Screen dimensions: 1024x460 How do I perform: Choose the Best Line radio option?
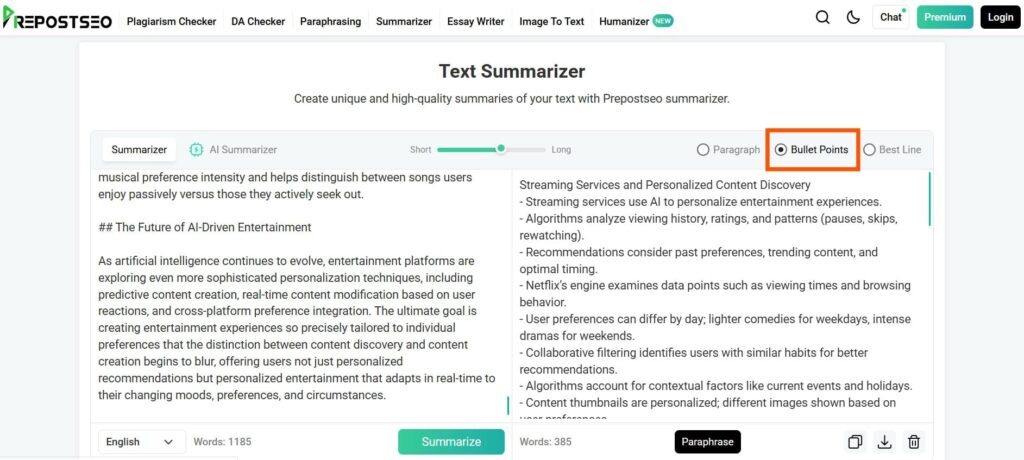tap(869, 150)
